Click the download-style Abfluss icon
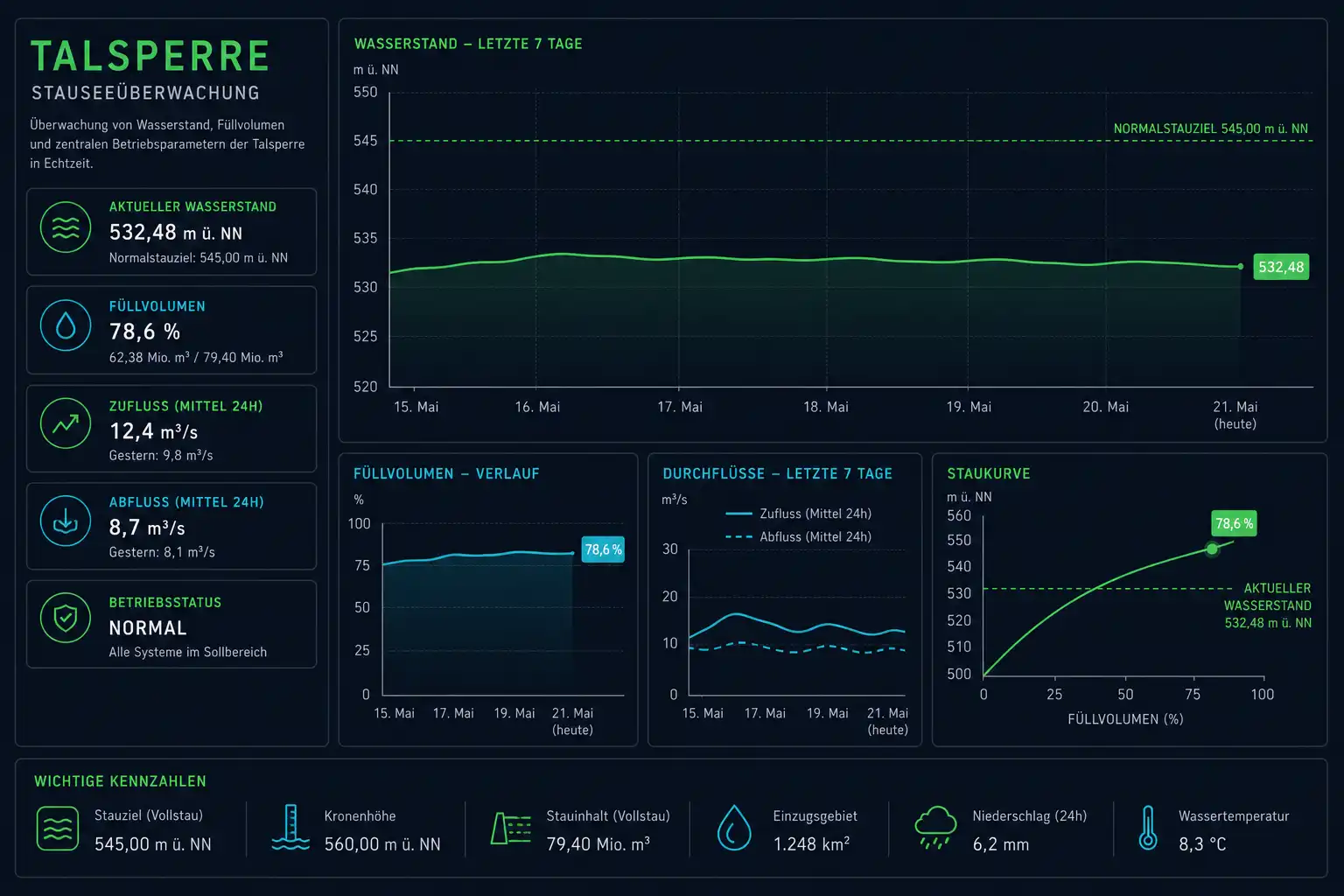 point(66,521)
